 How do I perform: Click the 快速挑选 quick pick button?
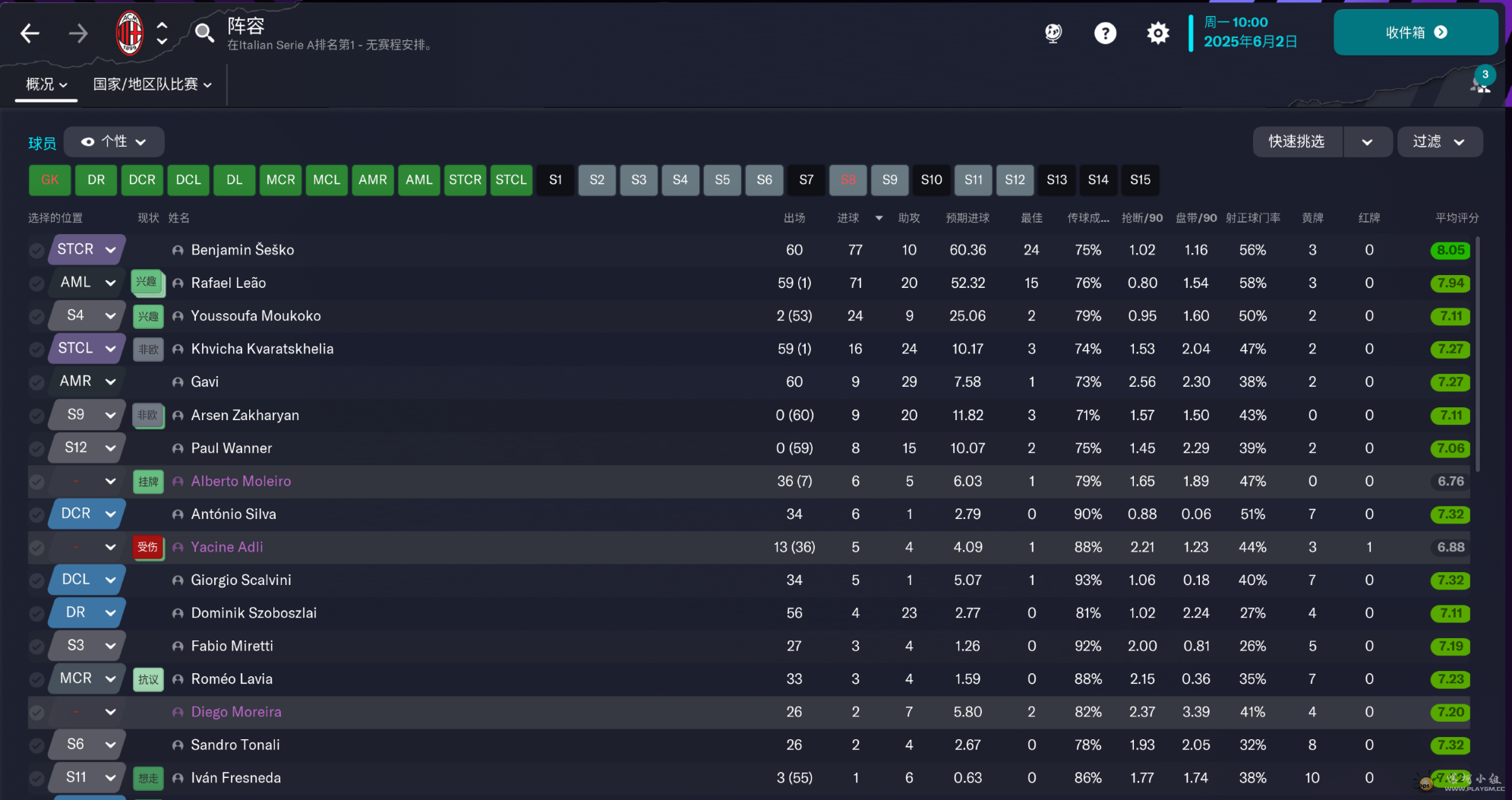point(1296,142)
